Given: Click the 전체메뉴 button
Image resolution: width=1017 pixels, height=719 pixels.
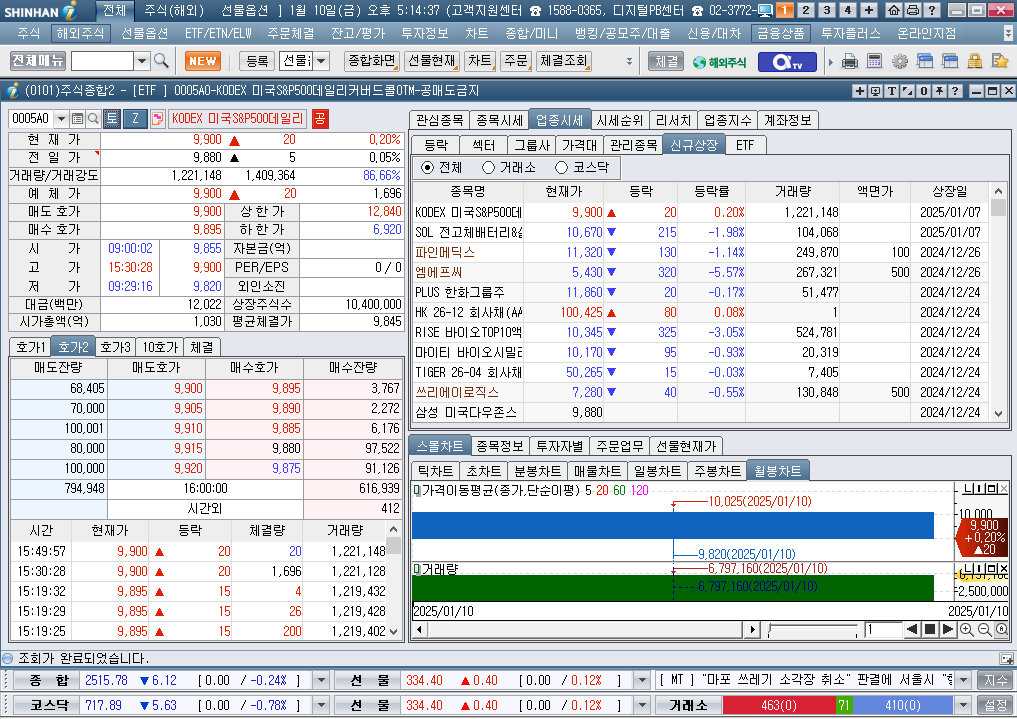Looking at the screenshot, I should pos(38,61).
